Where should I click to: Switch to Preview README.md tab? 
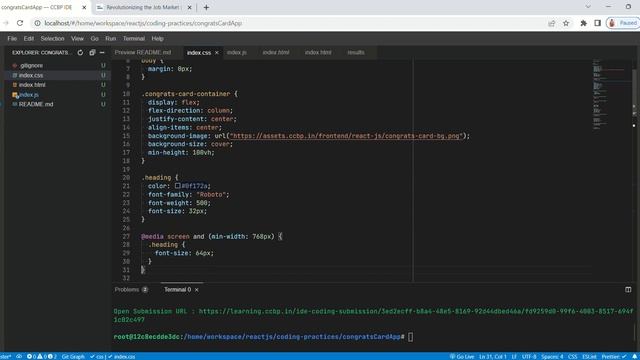pos(143,53)
